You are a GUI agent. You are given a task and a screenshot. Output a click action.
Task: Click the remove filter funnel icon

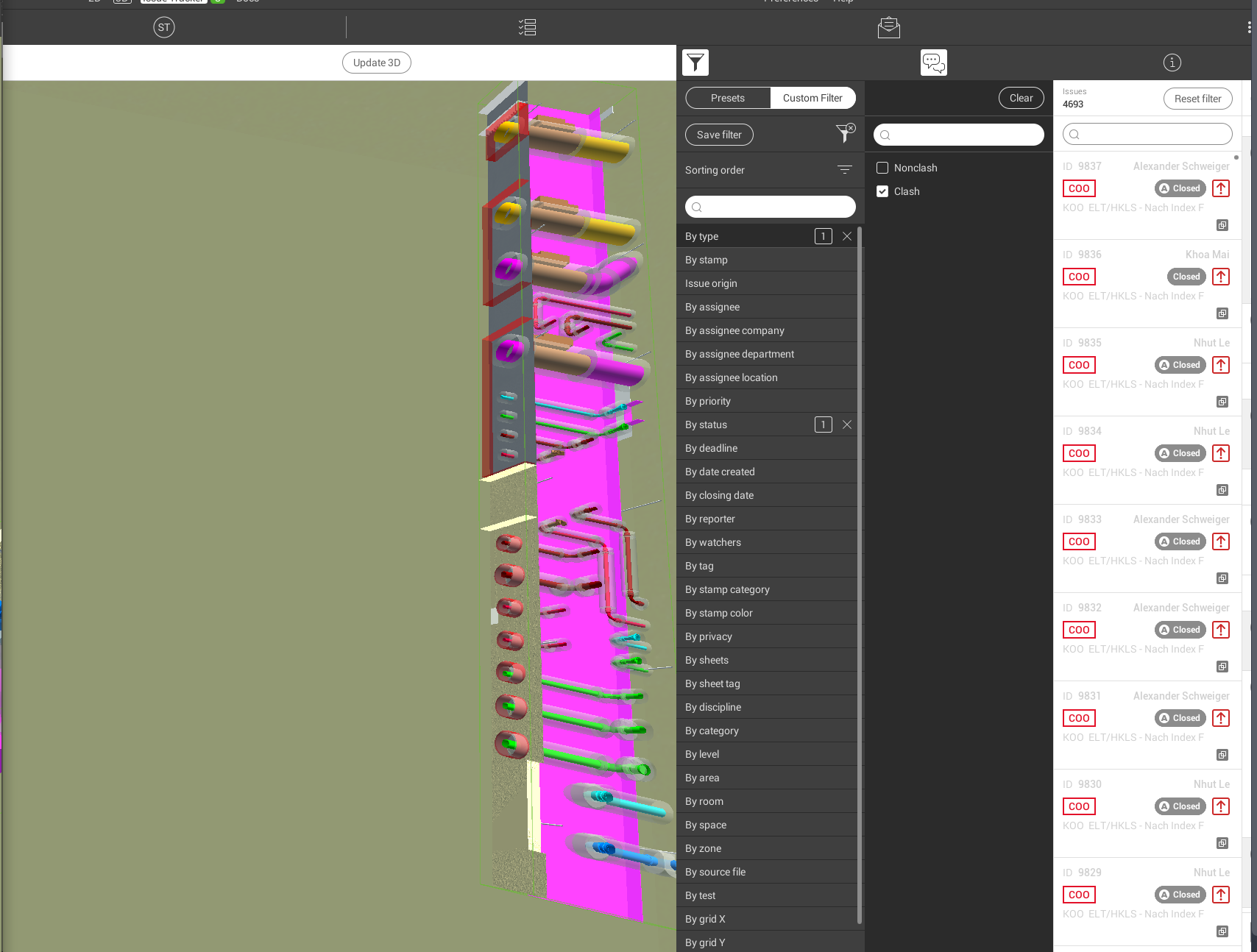845,133
